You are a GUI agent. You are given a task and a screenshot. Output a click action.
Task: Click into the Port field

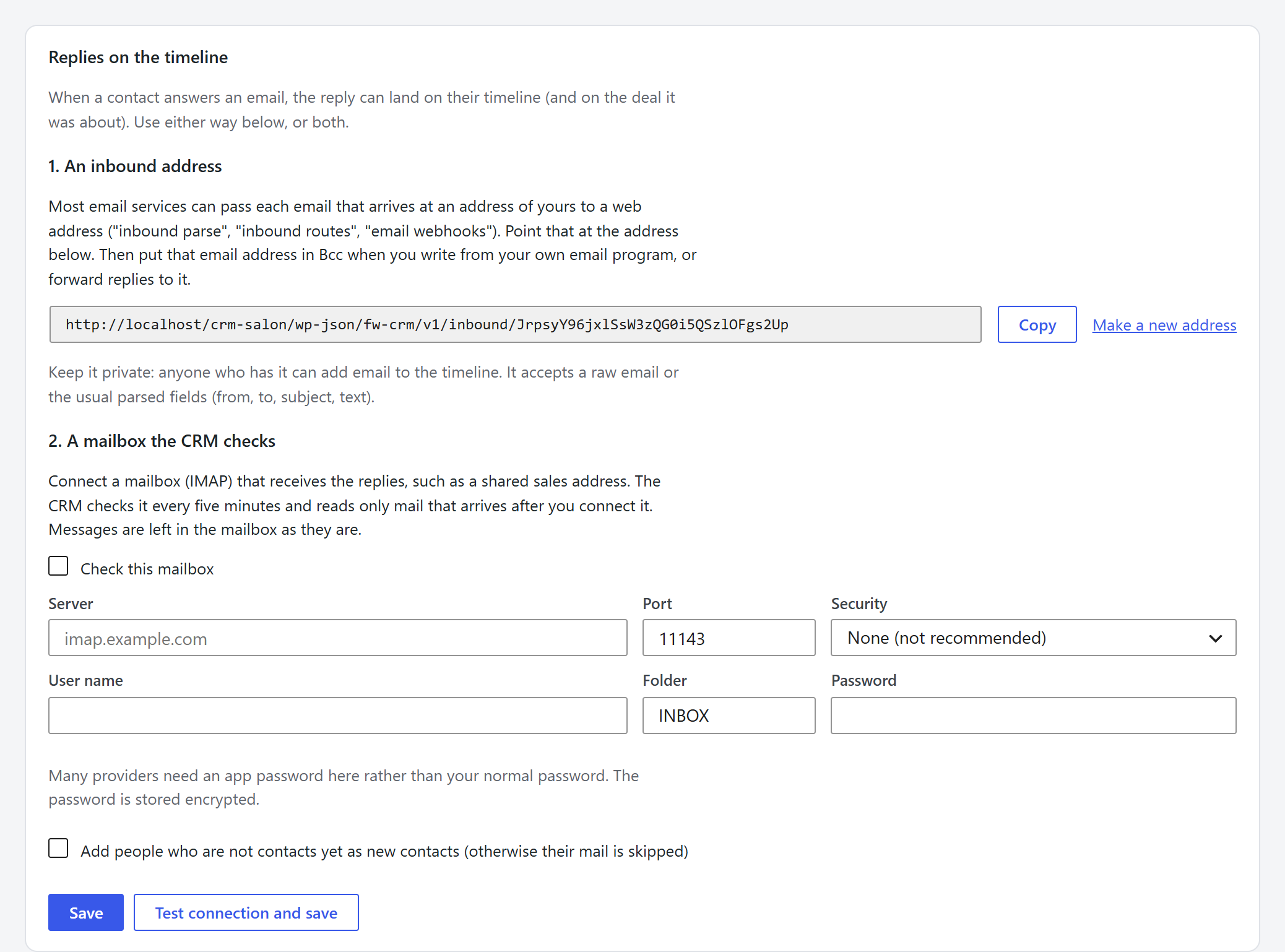click(x=729, y=638)
